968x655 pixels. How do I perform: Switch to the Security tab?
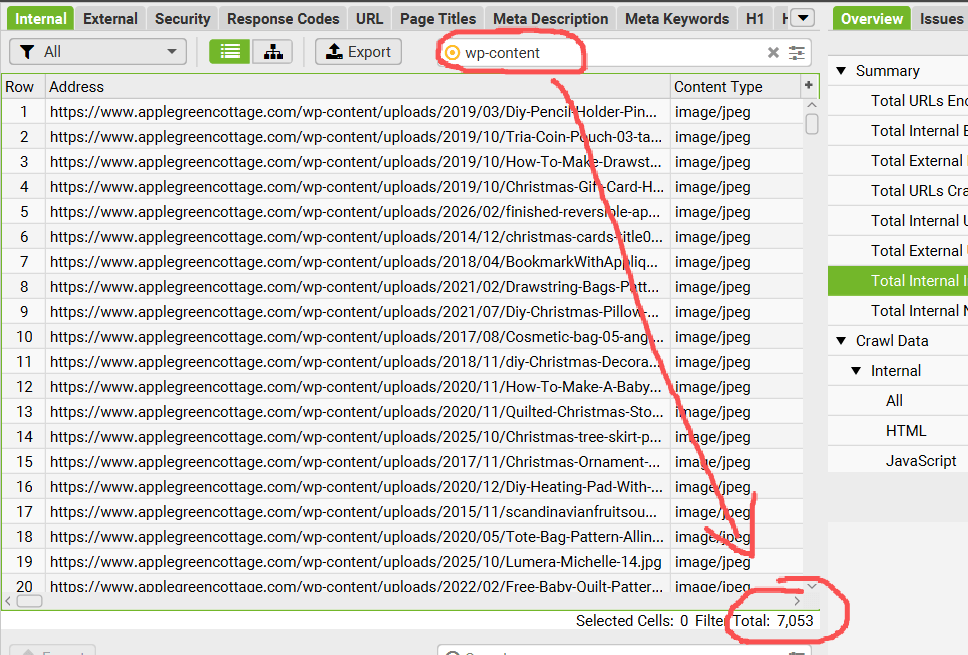coord(183,19)
